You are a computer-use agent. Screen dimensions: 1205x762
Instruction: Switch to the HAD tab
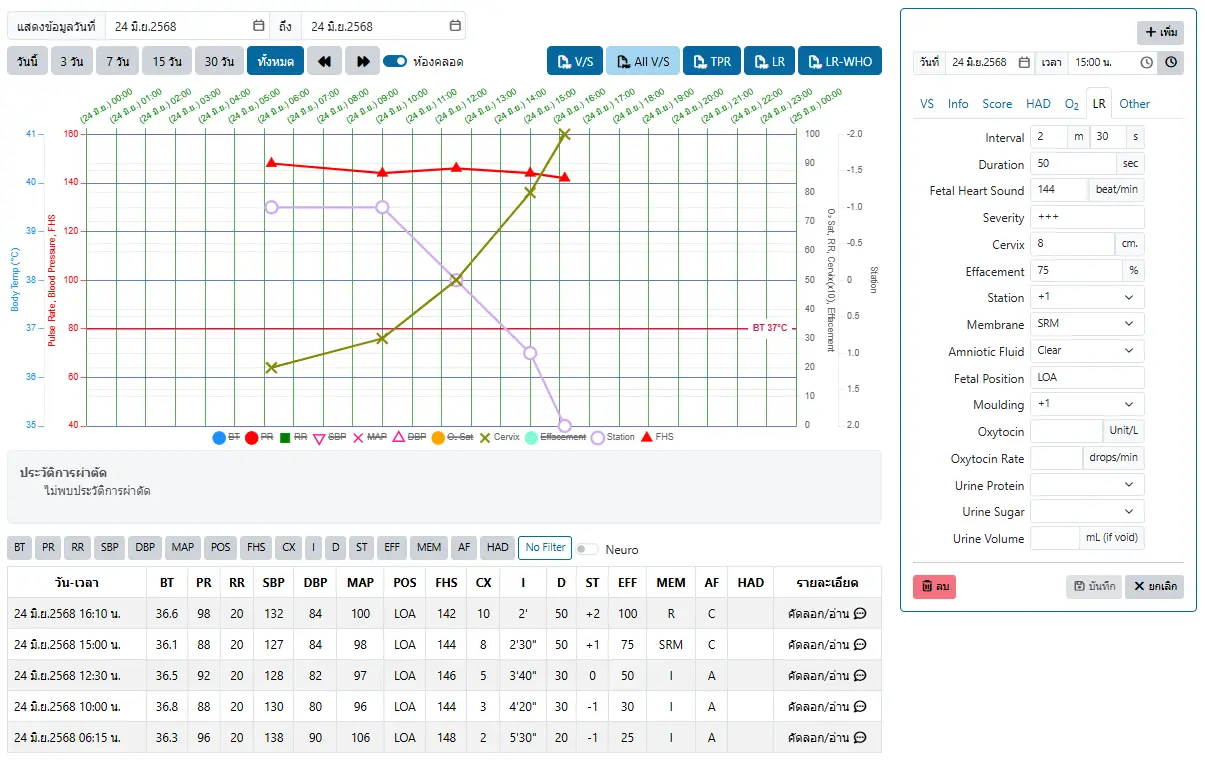pos(1038,104)
